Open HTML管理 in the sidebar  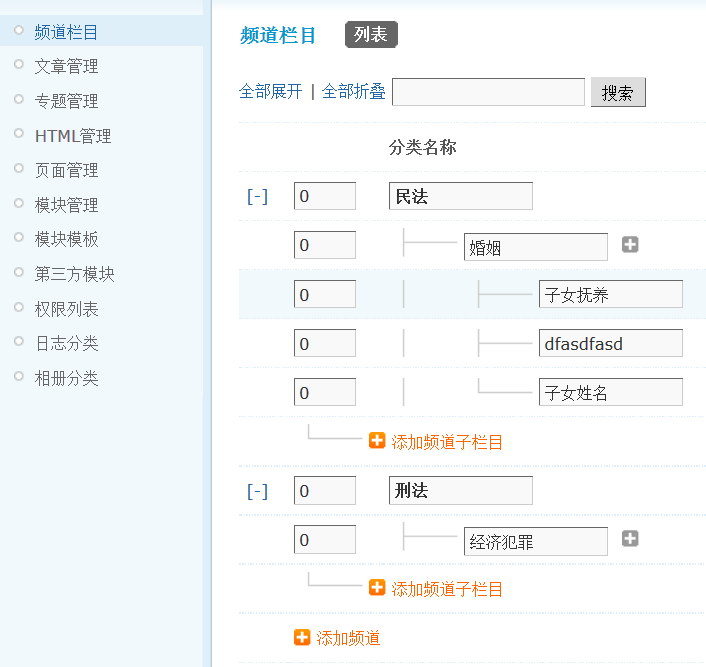point(72,136)
